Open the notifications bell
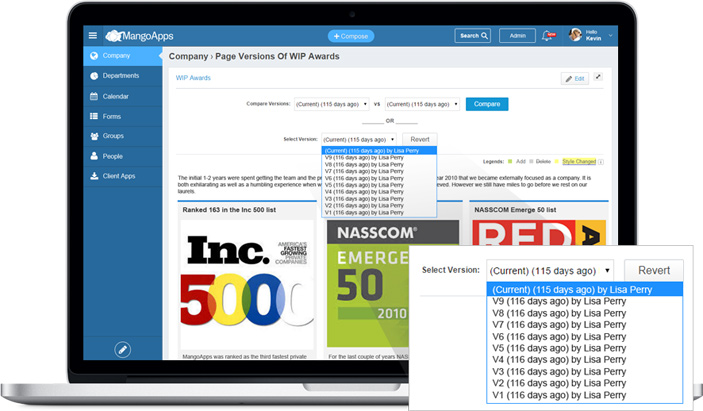 pyautogui.click(x=548, y=35)
